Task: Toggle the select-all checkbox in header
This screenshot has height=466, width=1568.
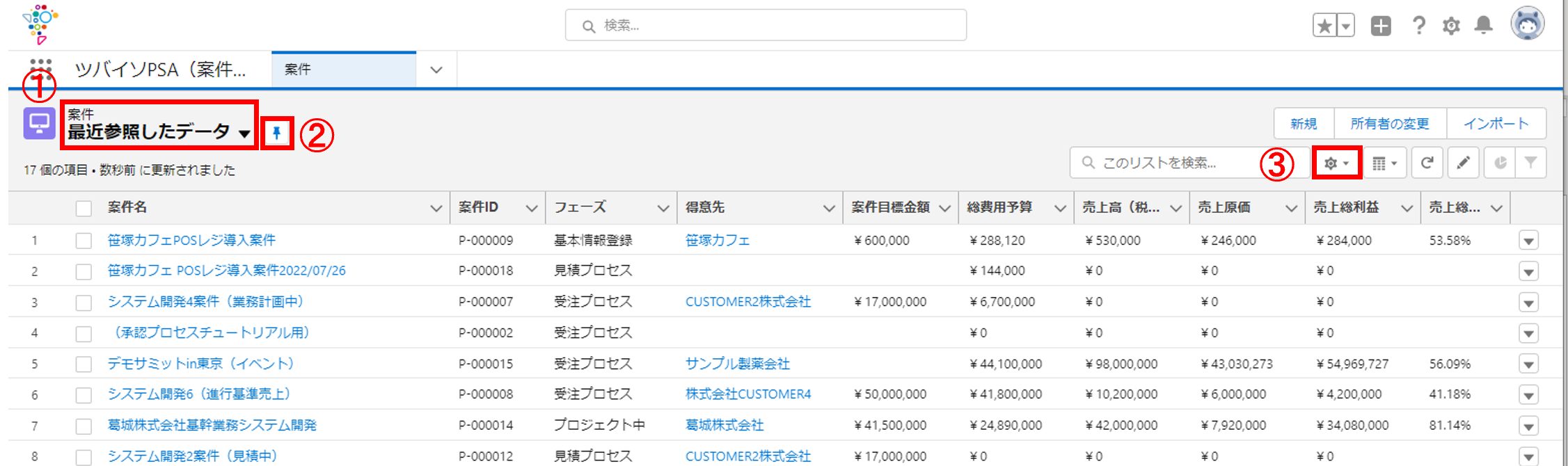Action: coord(84,208)
